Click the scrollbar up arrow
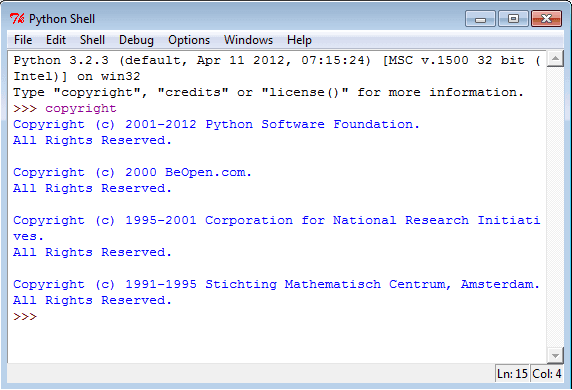572x390 pixels. pos(555,59)
